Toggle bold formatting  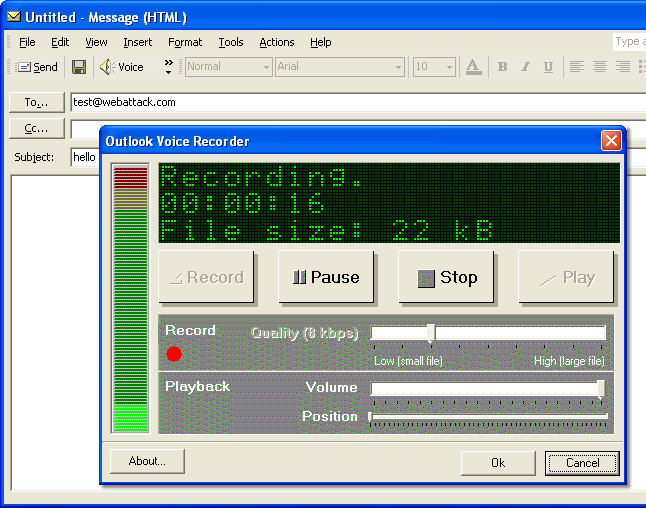click(x=502, y=67)
